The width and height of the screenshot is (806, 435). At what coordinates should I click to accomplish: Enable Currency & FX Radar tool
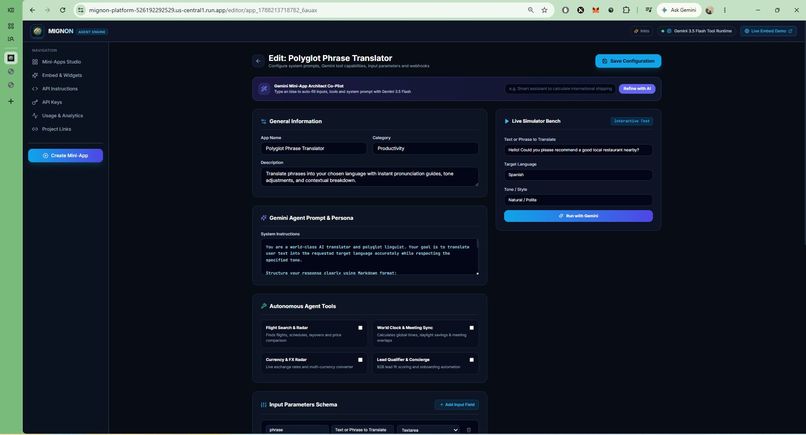pyautogui.click(x=360, y=359)
